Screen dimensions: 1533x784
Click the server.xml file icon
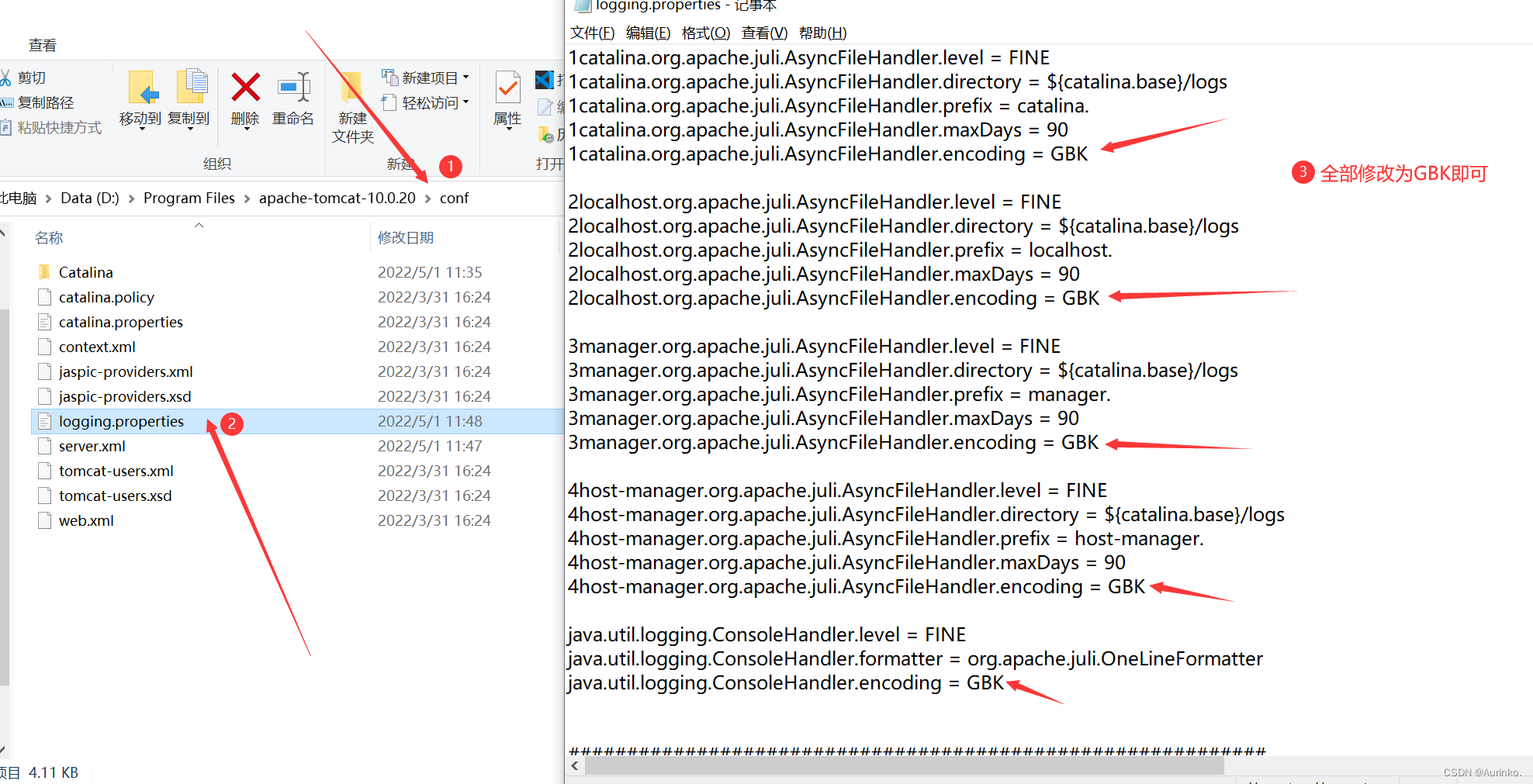pos(45,446)
